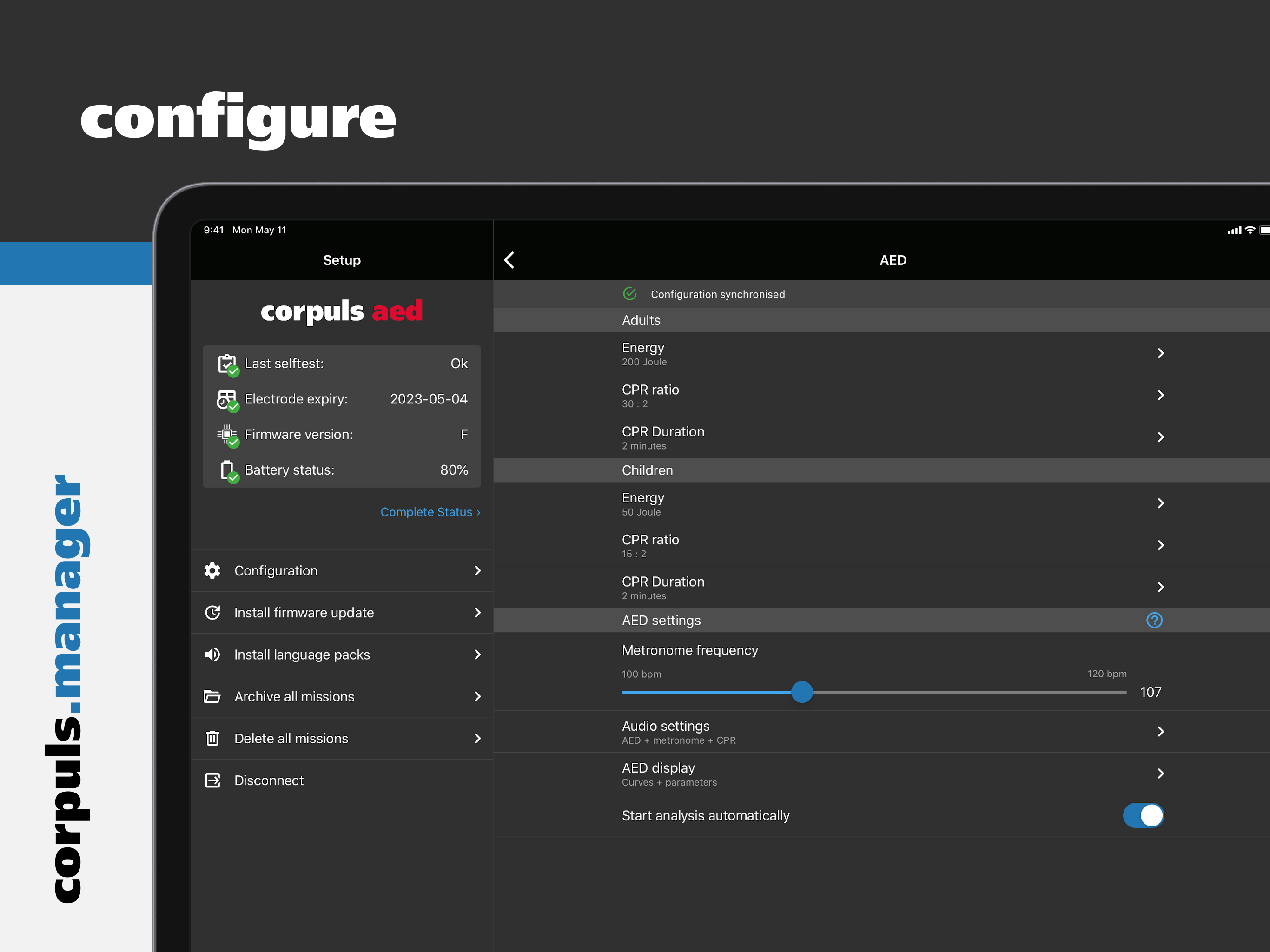Open the Configuration menu item

tap(342, 570)
